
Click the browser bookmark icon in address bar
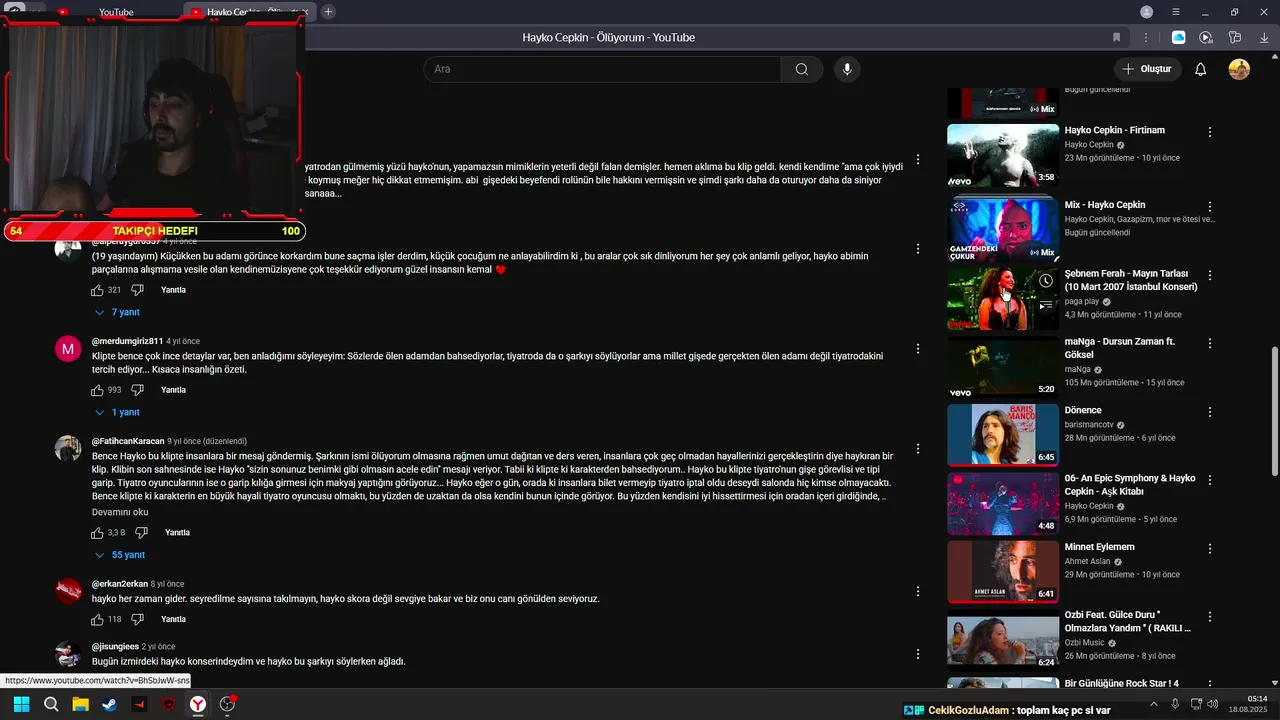(1116, 37)
